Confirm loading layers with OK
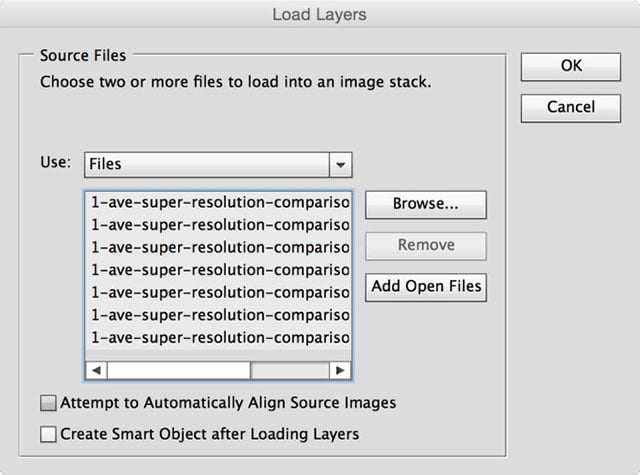The width and height of the screenshot is (640, 475). pos(571,67)
